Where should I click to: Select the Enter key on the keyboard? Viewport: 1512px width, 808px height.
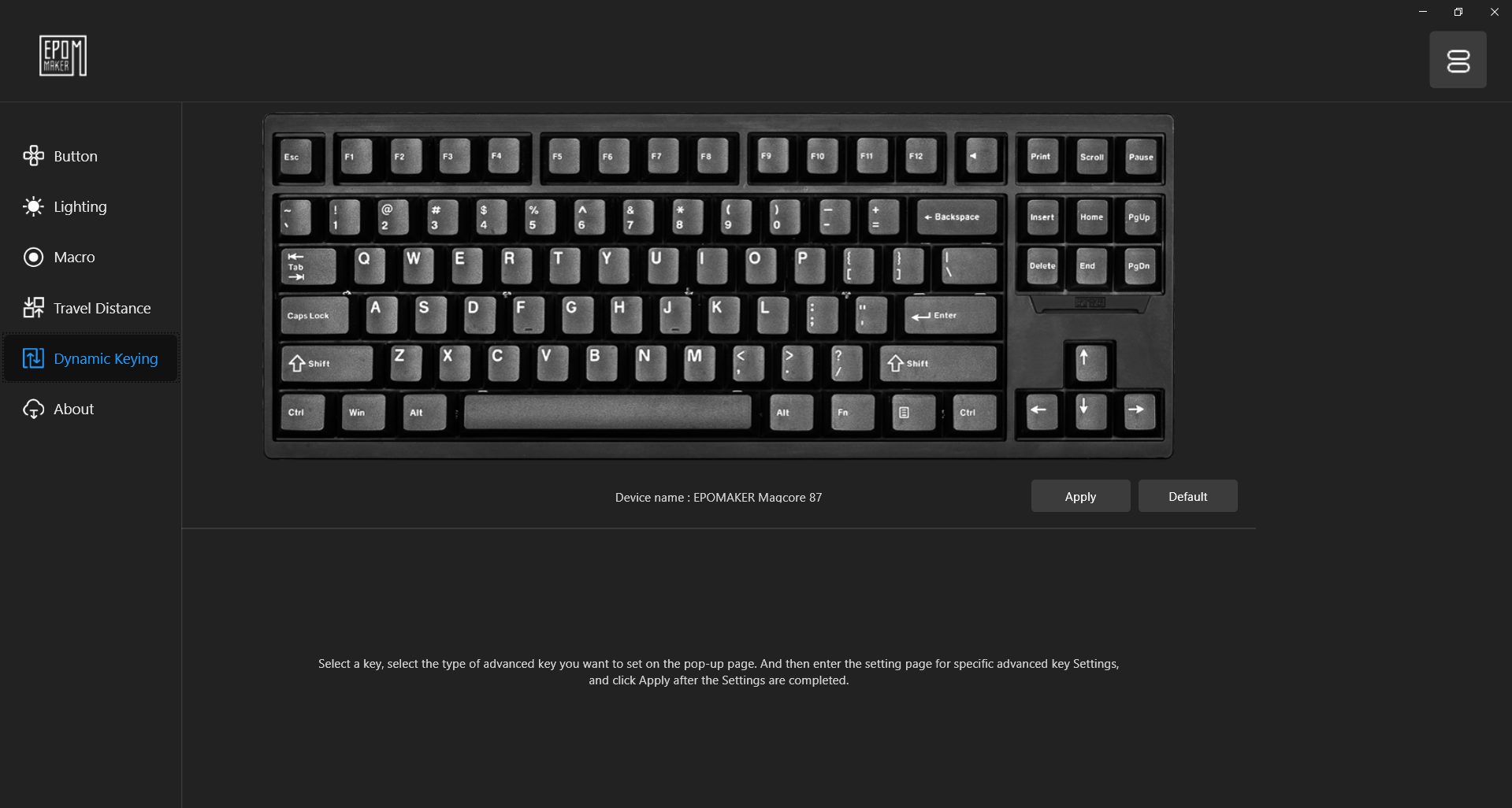(949, 315)
